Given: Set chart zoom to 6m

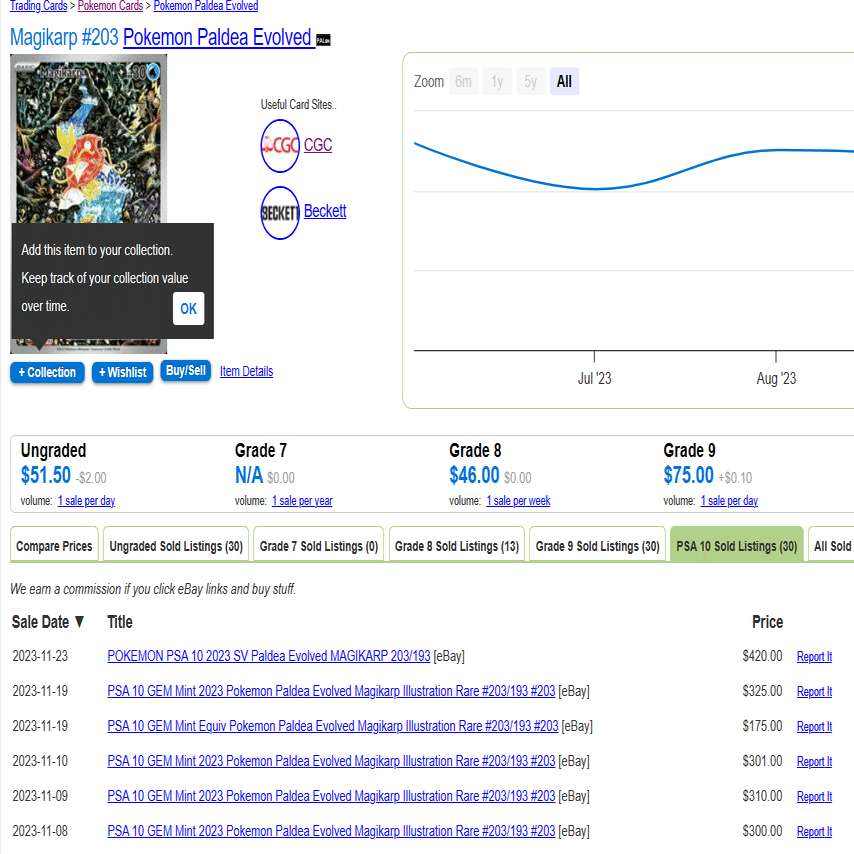Looking at the screenshot, I should click(463, 81).
